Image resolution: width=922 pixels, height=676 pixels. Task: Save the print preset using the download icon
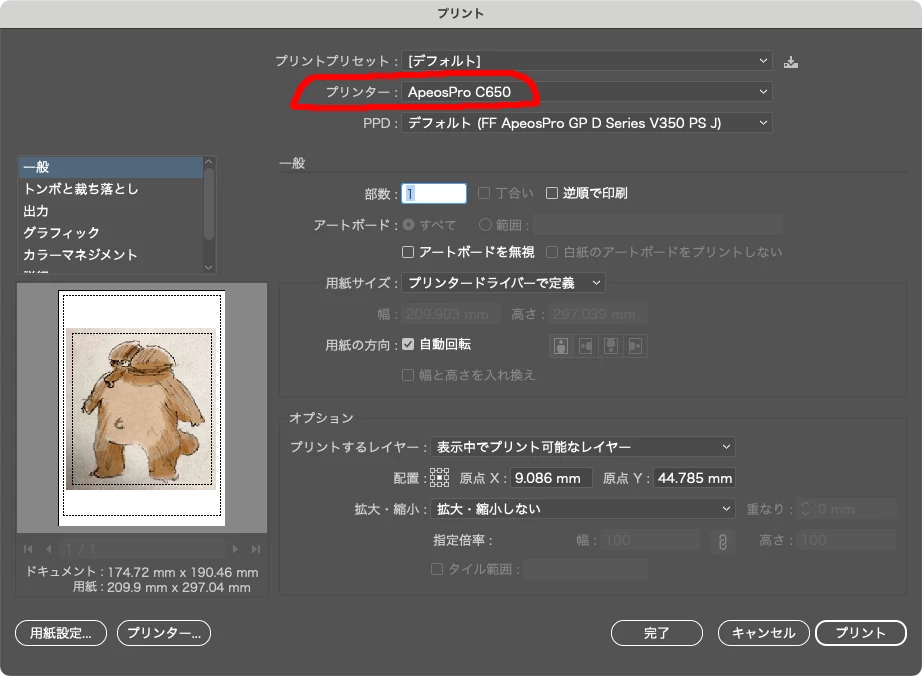point(791,62)
